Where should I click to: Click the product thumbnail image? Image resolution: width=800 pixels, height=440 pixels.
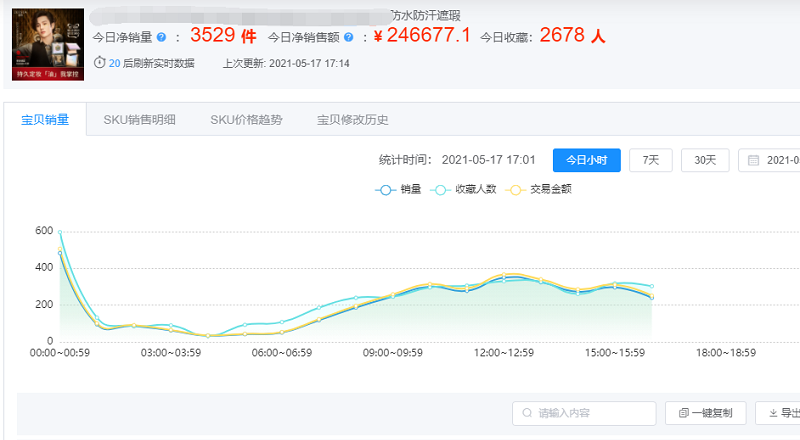pyautogui.click(x=47, y=45)
